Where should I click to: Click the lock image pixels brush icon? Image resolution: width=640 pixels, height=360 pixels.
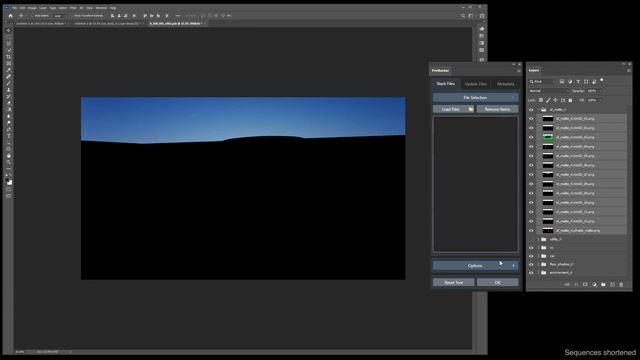[548, 100]
